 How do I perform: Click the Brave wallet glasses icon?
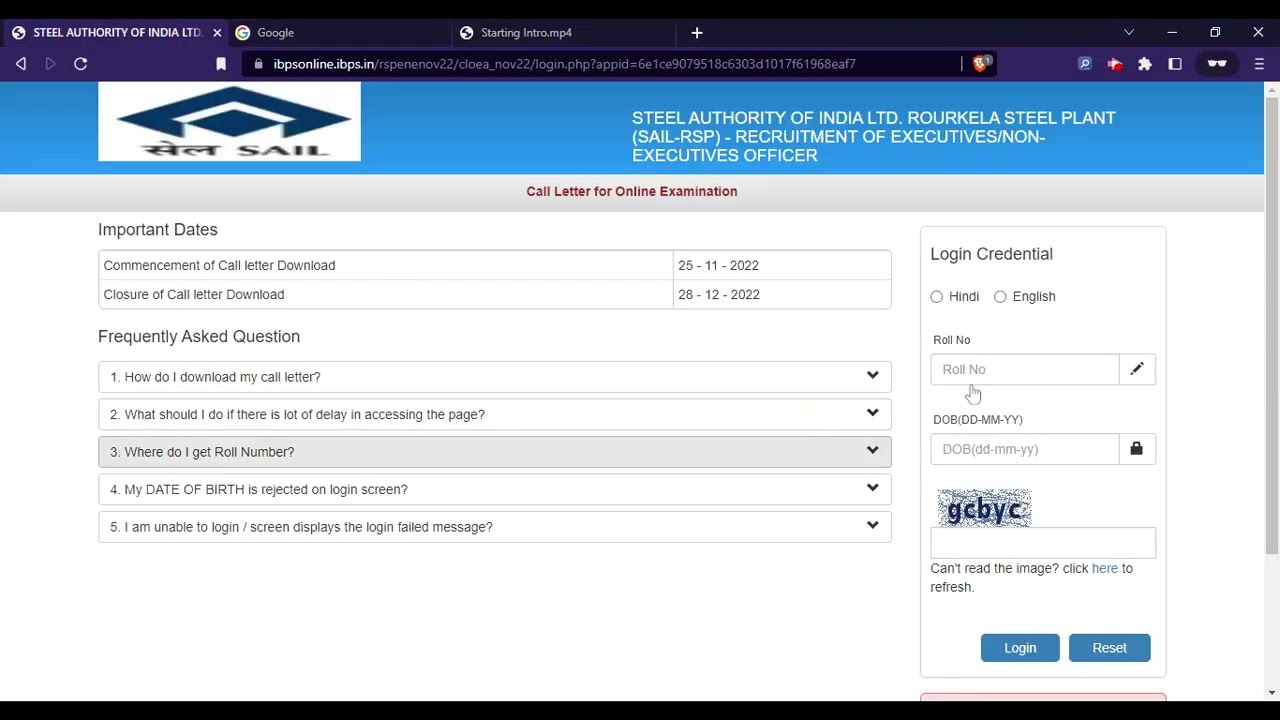point(1217,64)
